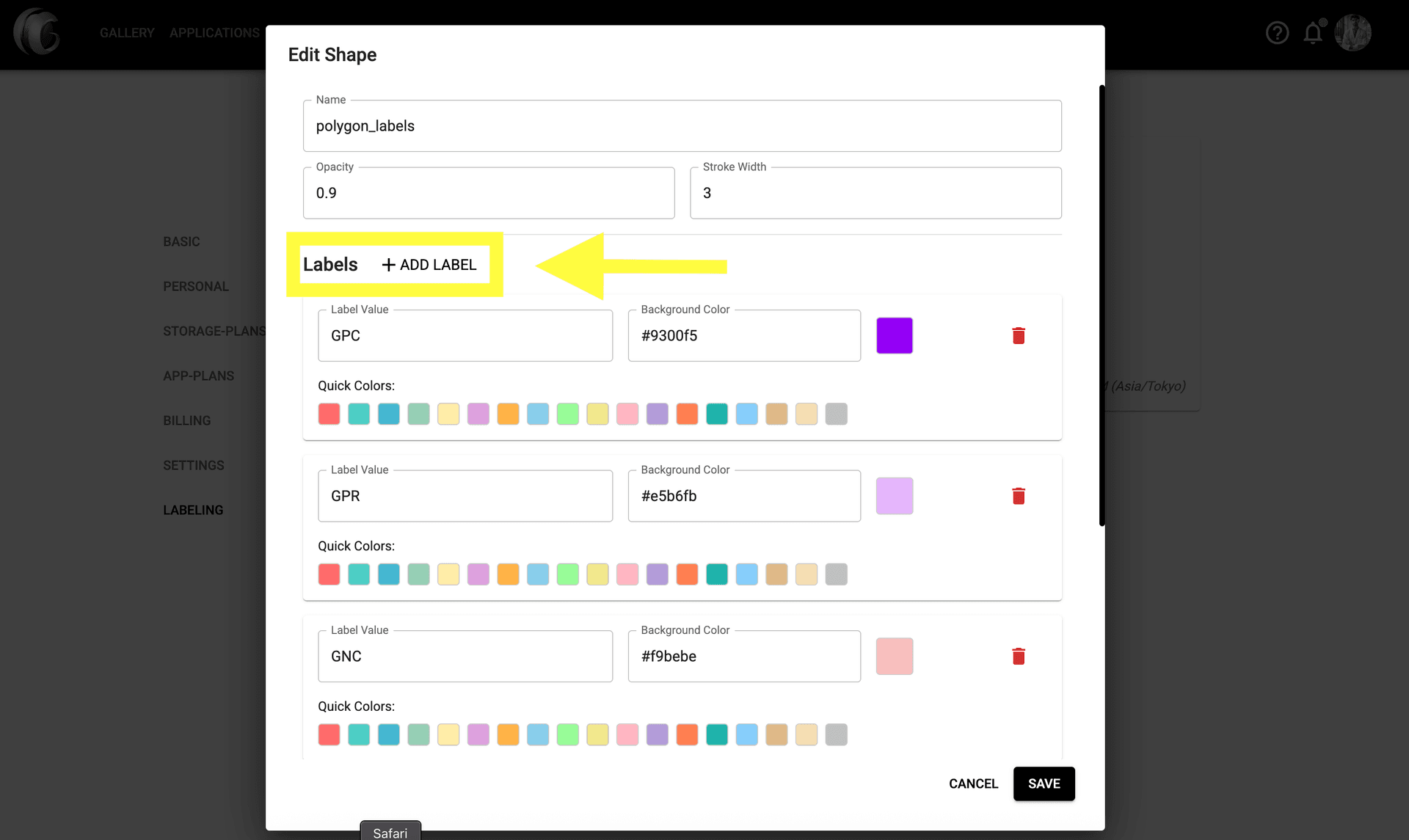Select LABELING in the sidebar

(193, 509)
